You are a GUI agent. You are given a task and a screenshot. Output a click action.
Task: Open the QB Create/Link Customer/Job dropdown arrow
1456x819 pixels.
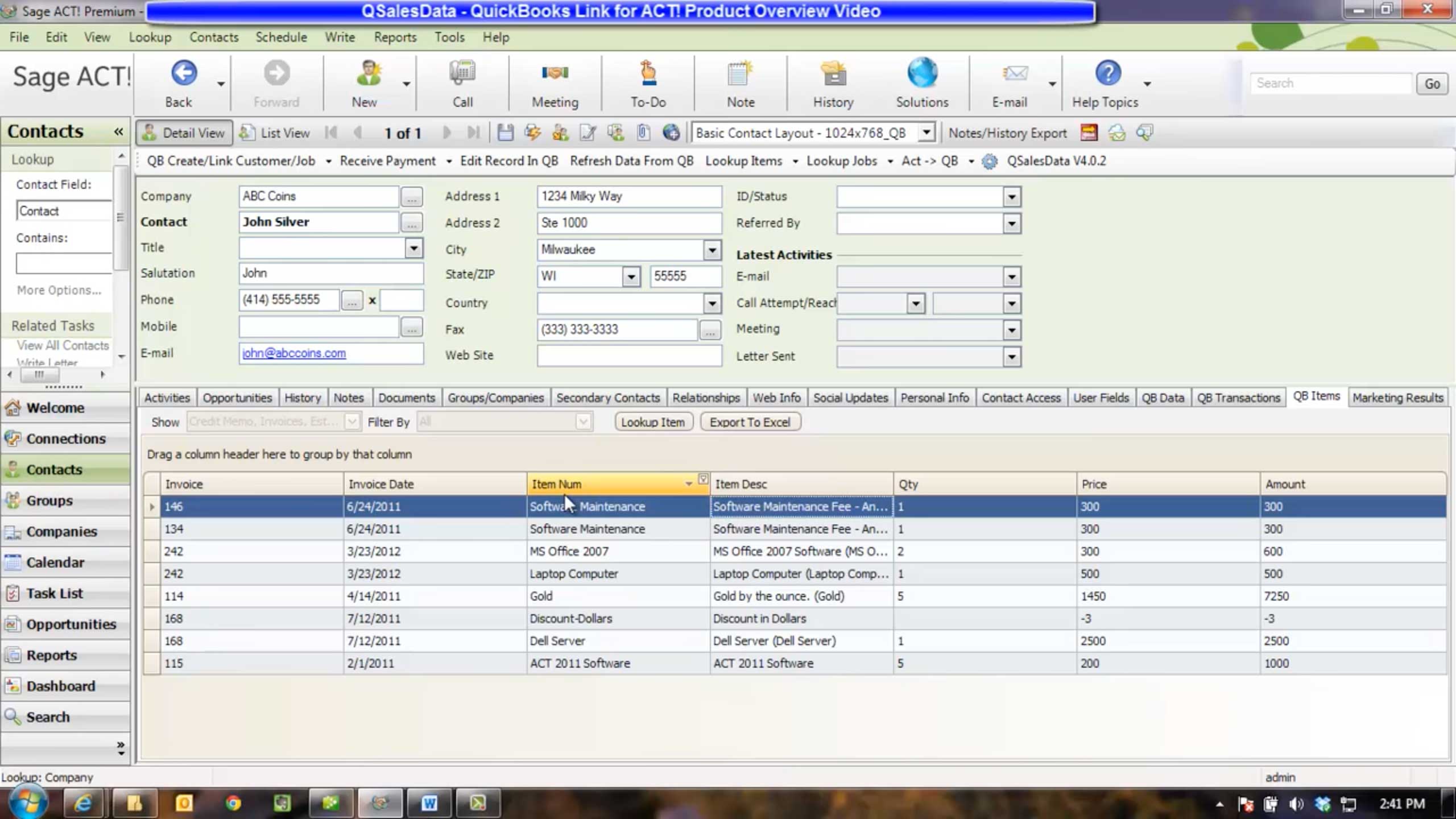pos(329,162)
